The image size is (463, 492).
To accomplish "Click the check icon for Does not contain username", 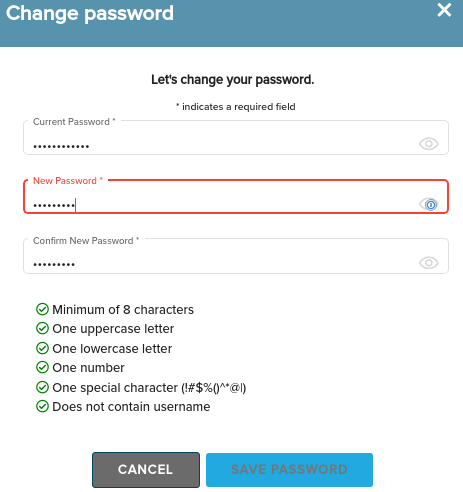I will tap(42, 406).
